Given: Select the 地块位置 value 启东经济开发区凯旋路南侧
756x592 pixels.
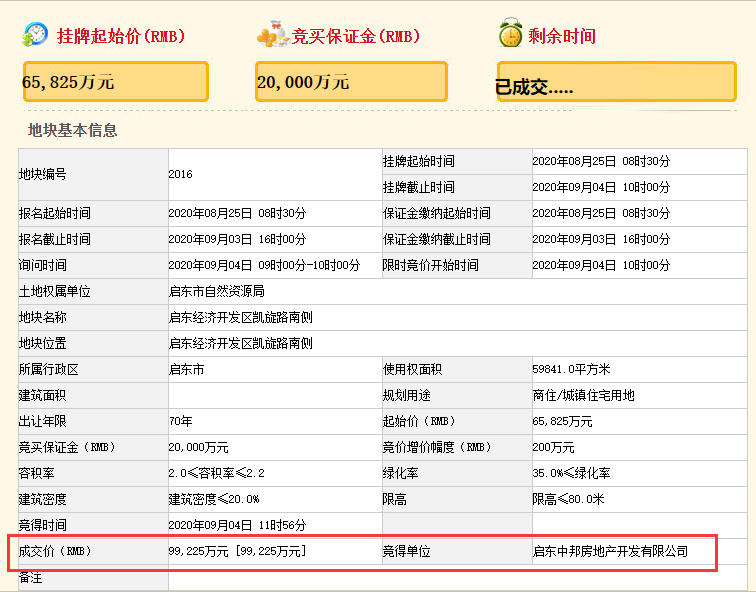Looking at the screenshot, I should (241, 343).
